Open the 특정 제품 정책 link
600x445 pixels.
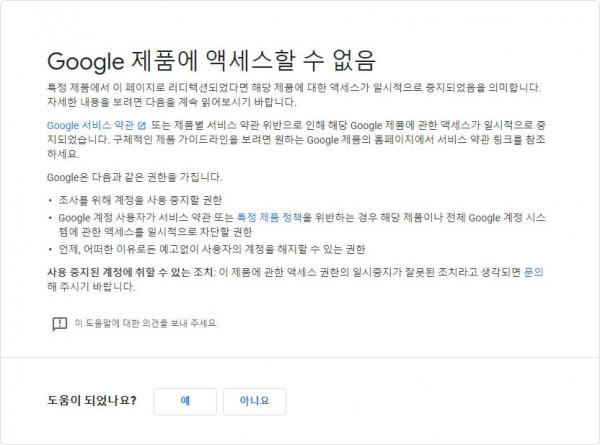click(x=269, y=218)
